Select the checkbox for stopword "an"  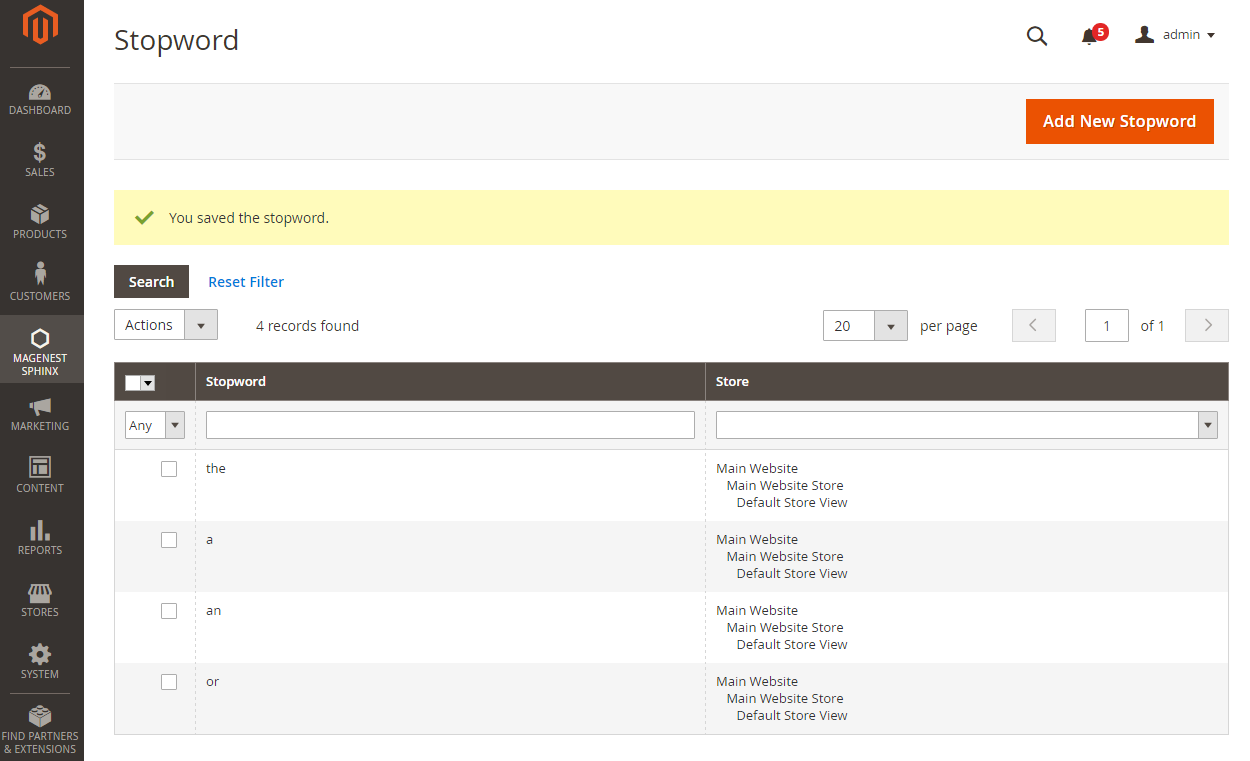click(x=169, y=610)
